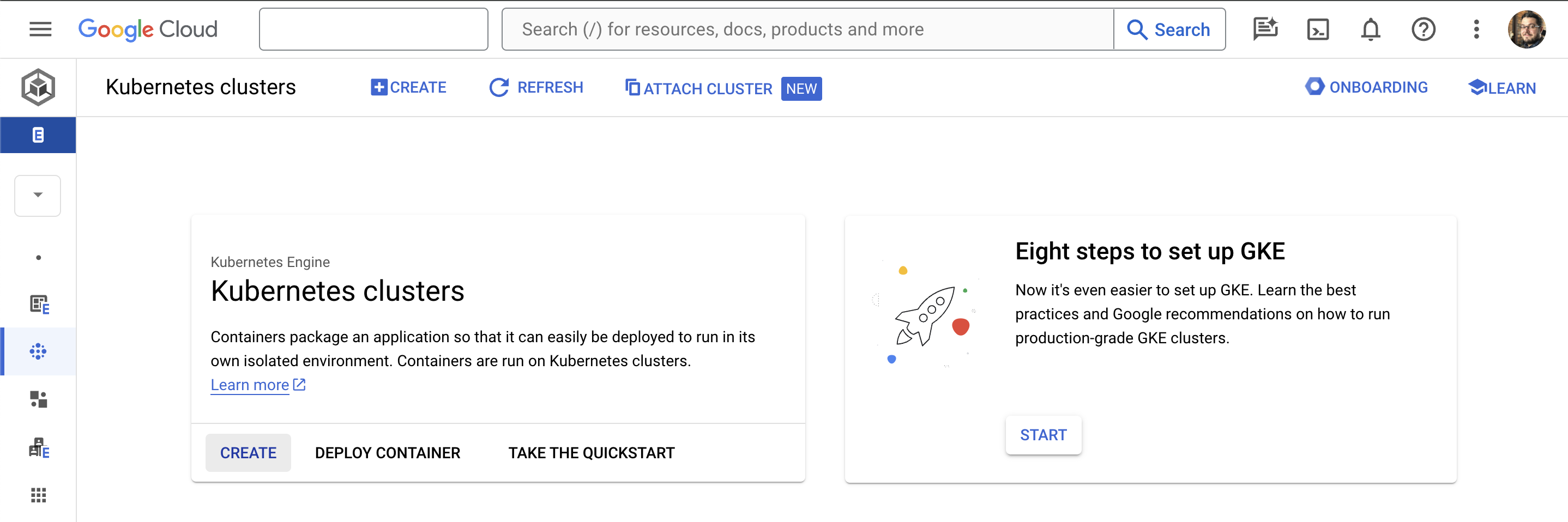Screen dimensions: 1568x522
Task: Open the lock enterprise sidebar icon
Action: click(x=39, y=448)
